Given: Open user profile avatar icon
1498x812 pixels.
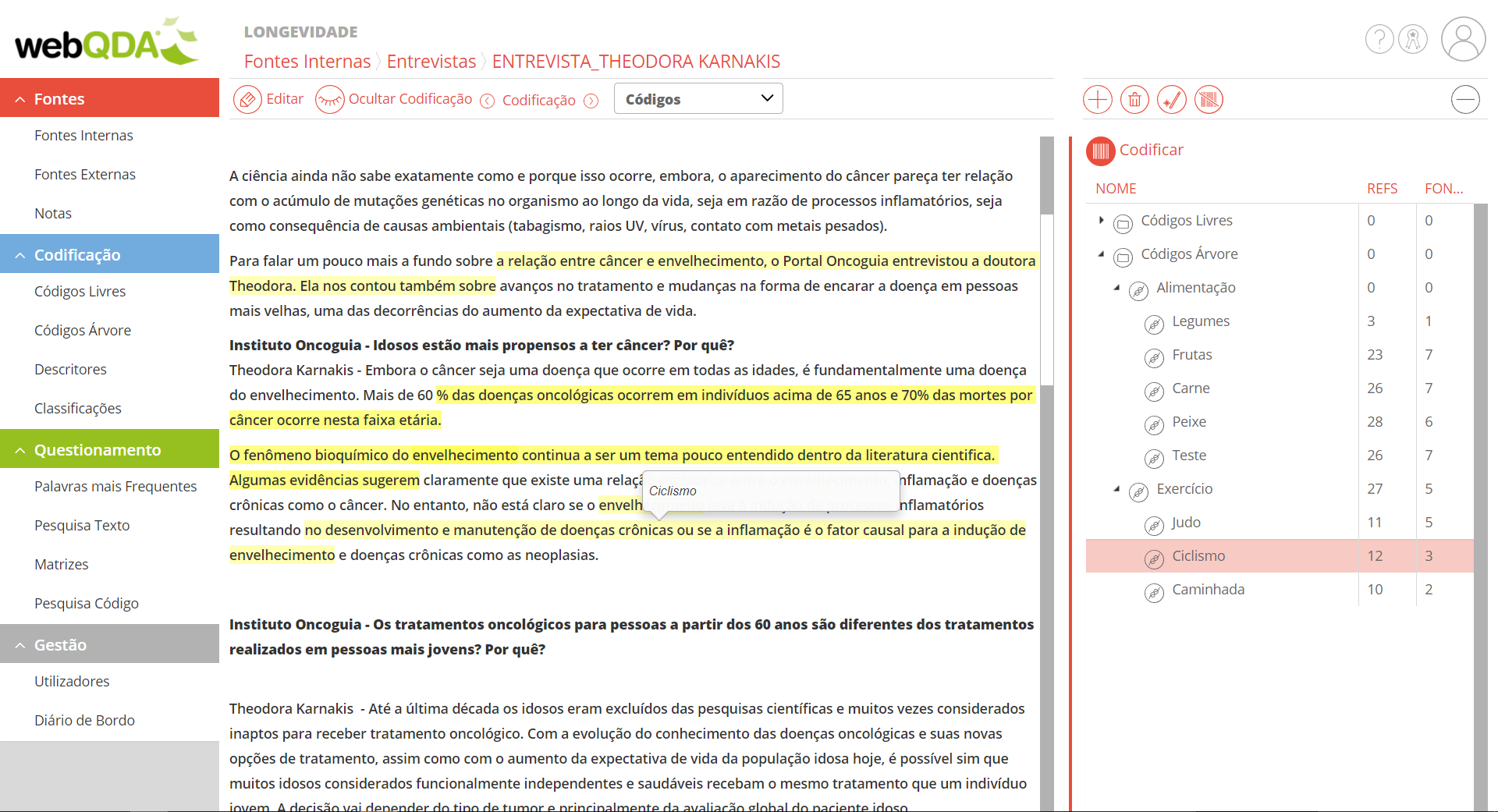Looking at the screenshot, I should click(1464, 39).
